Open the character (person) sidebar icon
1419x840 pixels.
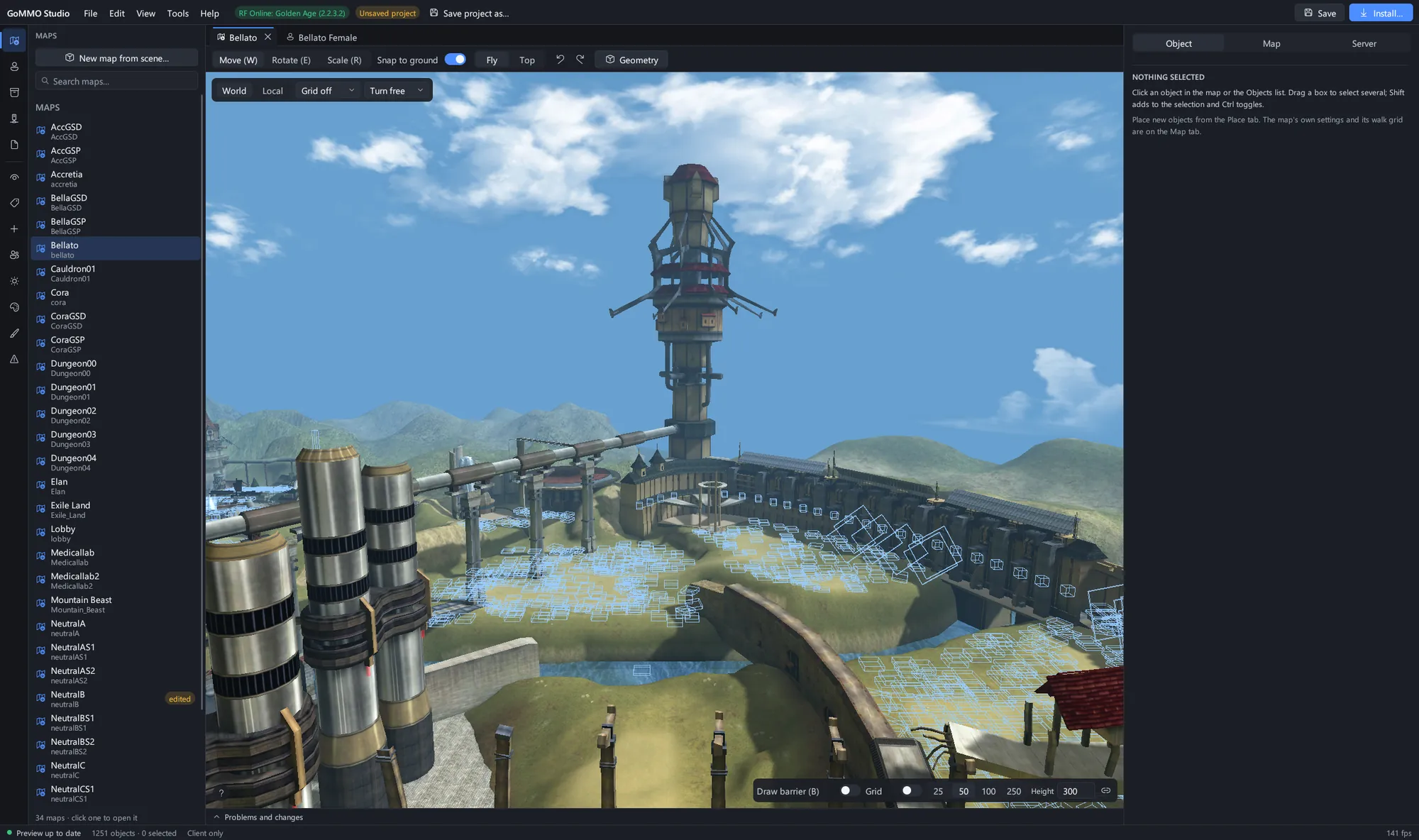click(x=14, y=67)
